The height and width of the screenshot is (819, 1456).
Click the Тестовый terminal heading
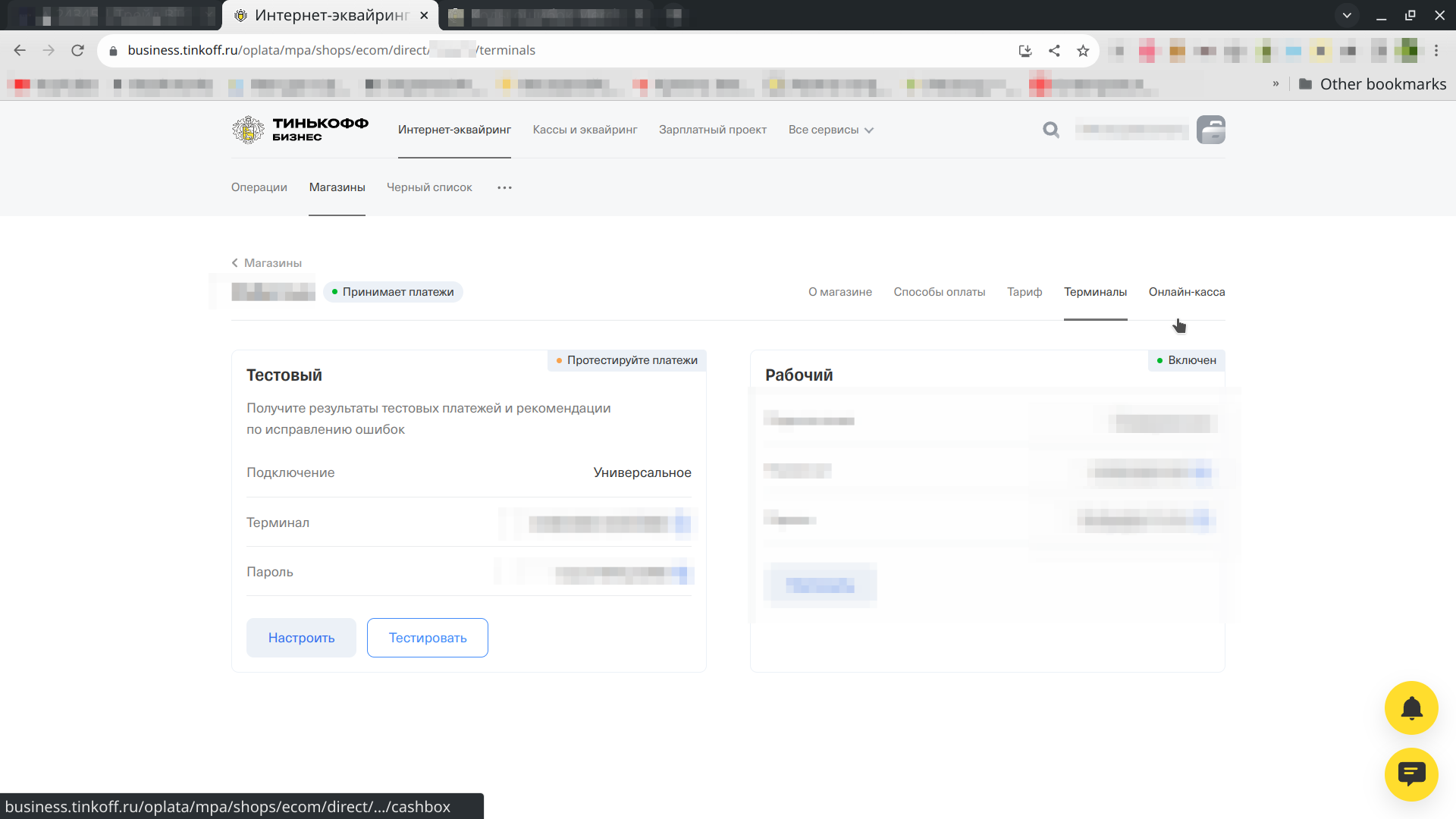tap(284, 375)
